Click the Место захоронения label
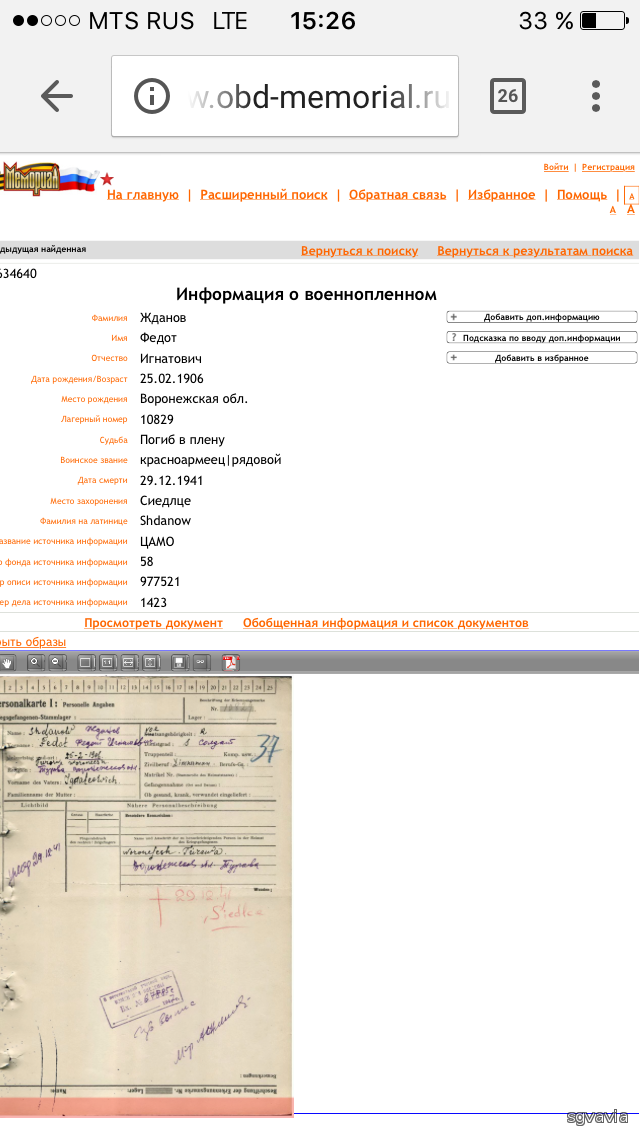 (x=89, y=501)
